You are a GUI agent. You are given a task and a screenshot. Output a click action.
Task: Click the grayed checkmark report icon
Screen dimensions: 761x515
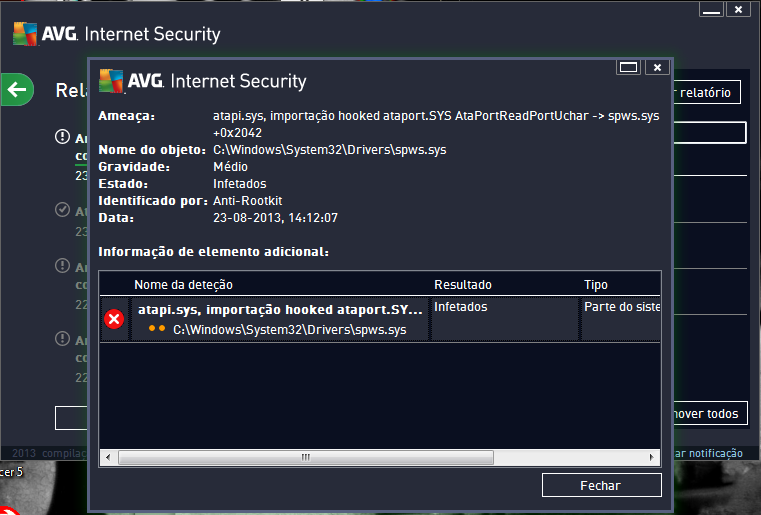63,210
